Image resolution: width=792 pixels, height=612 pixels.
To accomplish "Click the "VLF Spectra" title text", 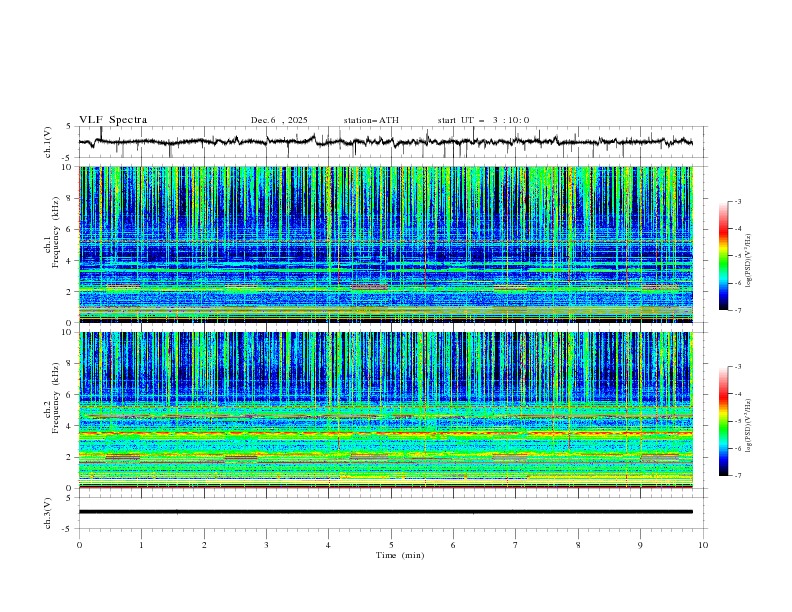I will (x=113, y=120).
